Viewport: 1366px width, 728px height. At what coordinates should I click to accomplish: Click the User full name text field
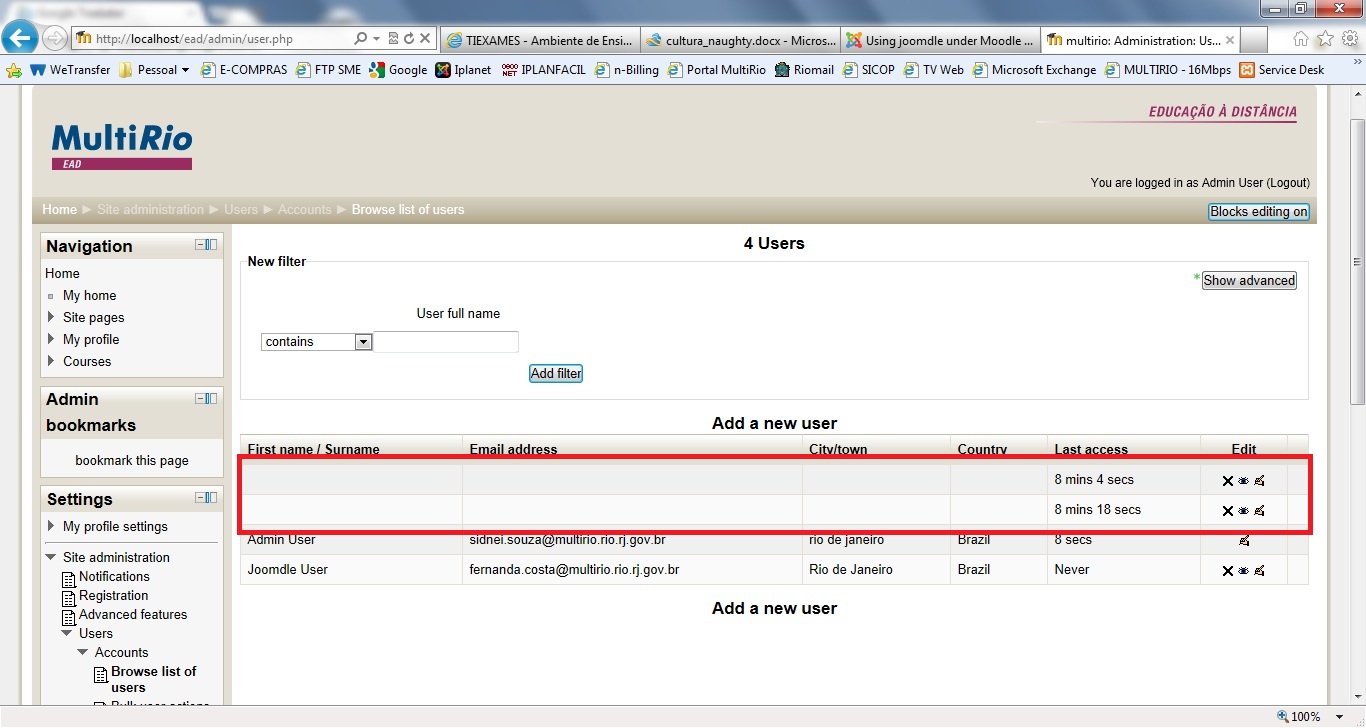pos(446,342)
